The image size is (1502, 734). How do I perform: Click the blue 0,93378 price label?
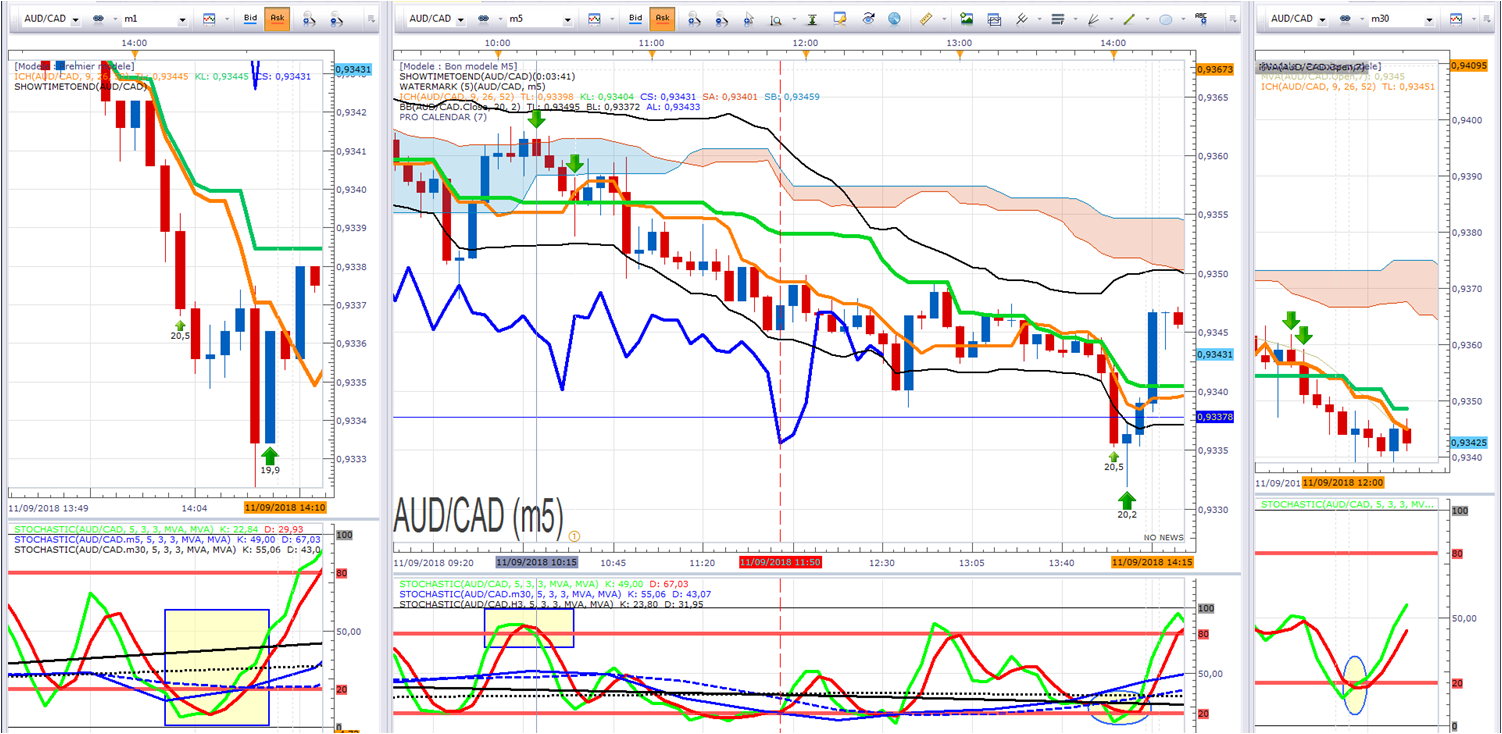point(1214,417)
